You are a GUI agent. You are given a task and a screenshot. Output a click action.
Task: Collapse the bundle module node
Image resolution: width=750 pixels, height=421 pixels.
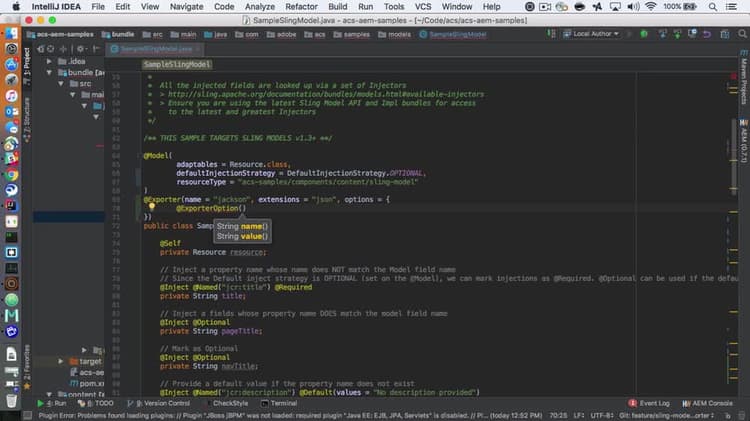tap(49, 72)
